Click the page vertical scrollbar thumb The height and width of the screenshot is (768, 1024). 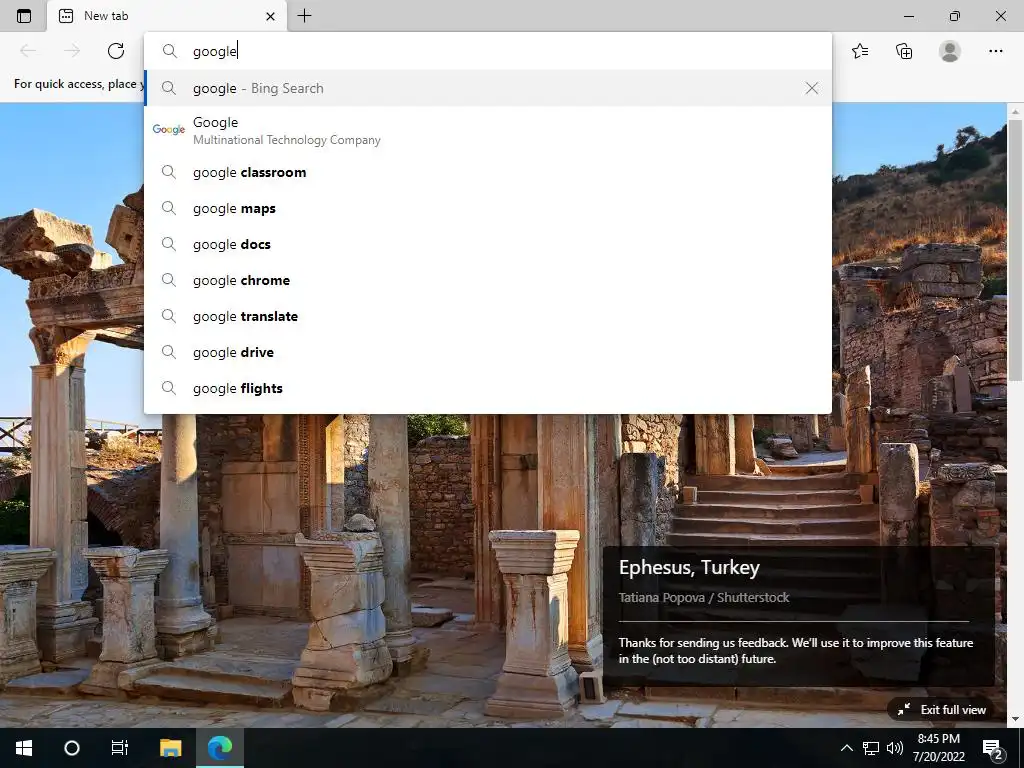(1015, 248)
